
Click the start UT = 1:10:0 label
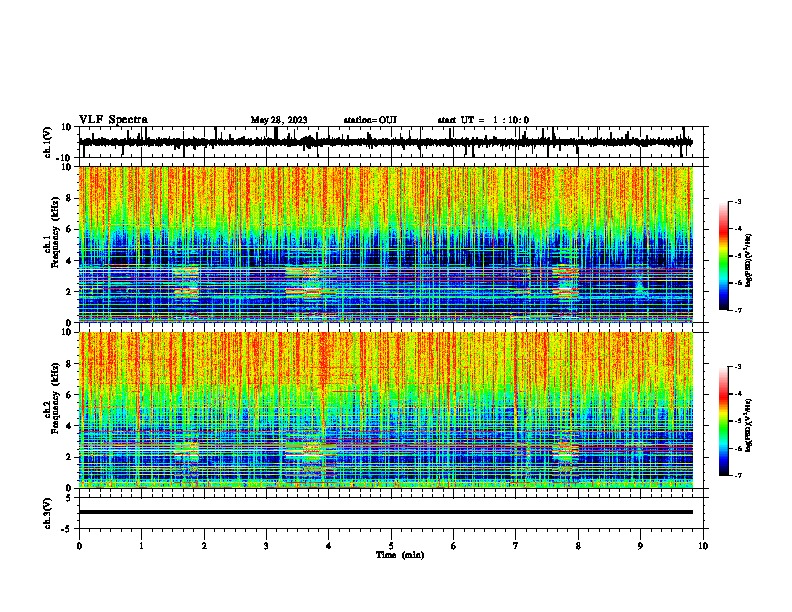(483, 120)
